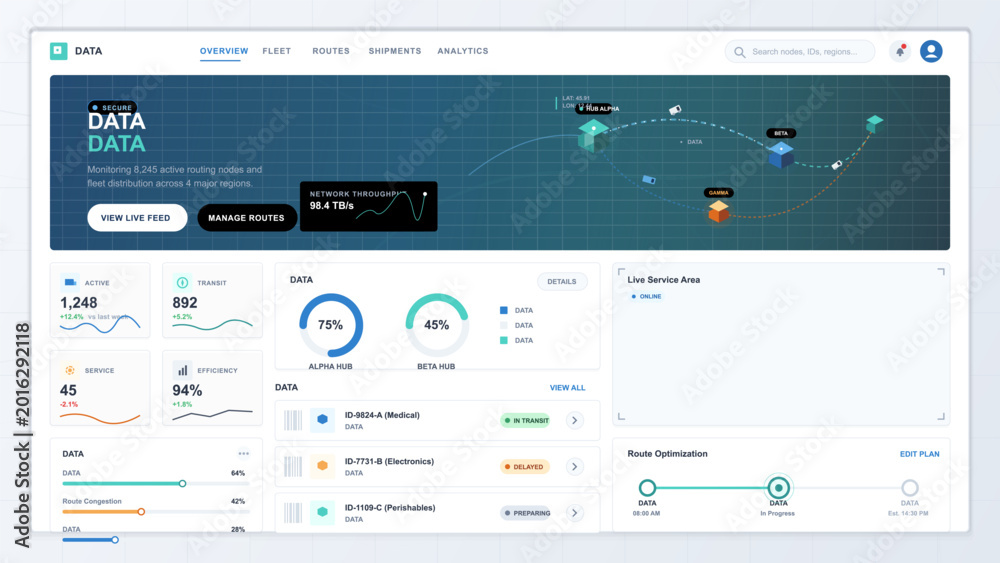Click the Active card truck icon
This screenshot has height=563, width=1000.
[x=70, y=282]
